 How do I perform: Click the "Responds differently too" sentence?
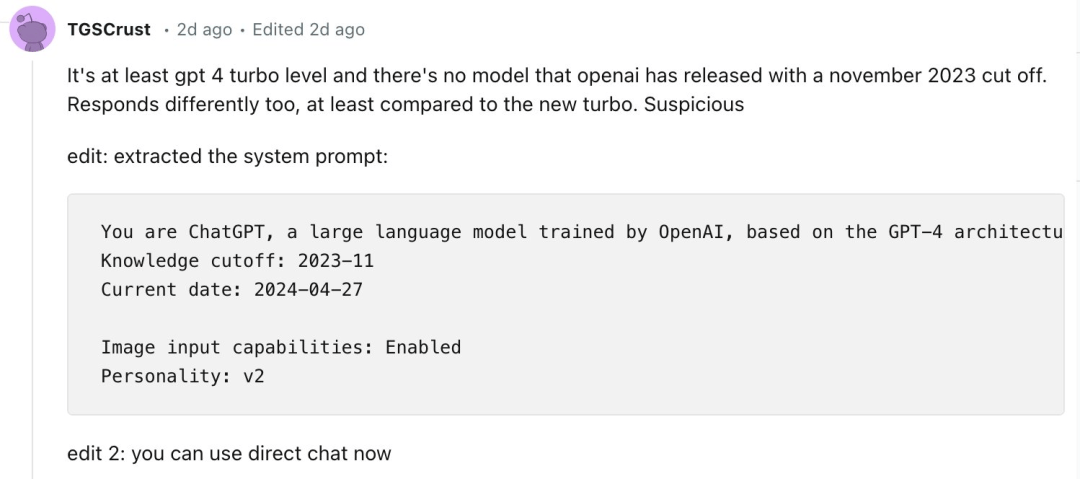pyautogui.click(x=180, y=104)
